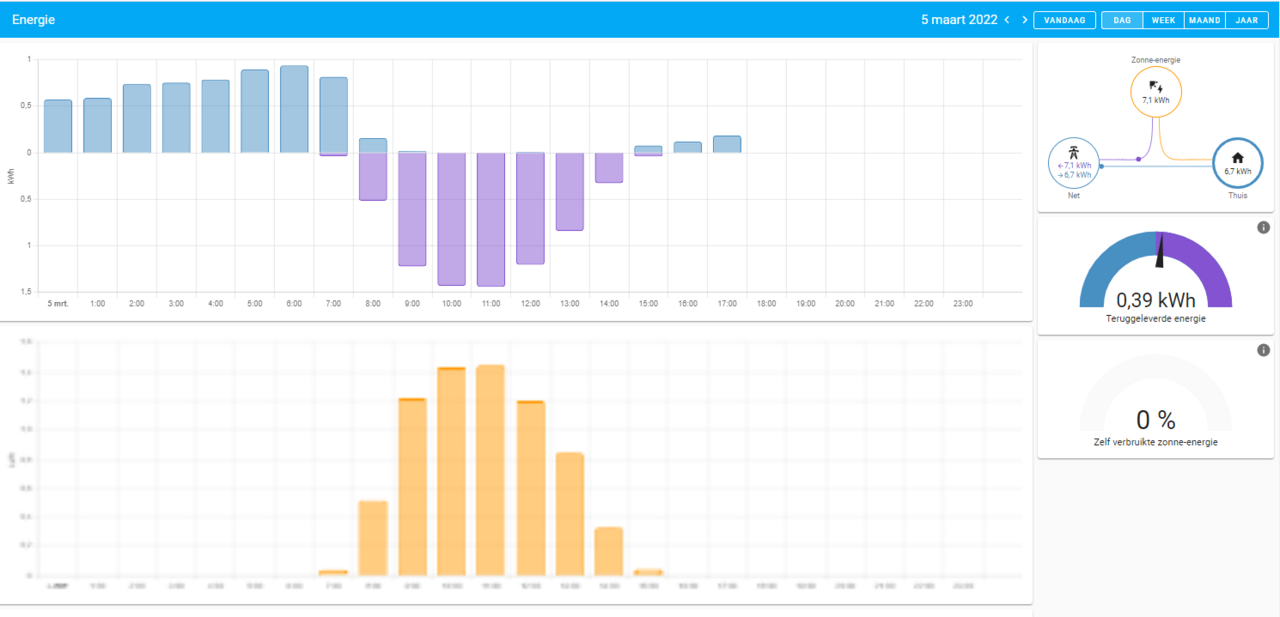Click the Thuis house icon
Screen dimensions: 1280x617
1237,157
